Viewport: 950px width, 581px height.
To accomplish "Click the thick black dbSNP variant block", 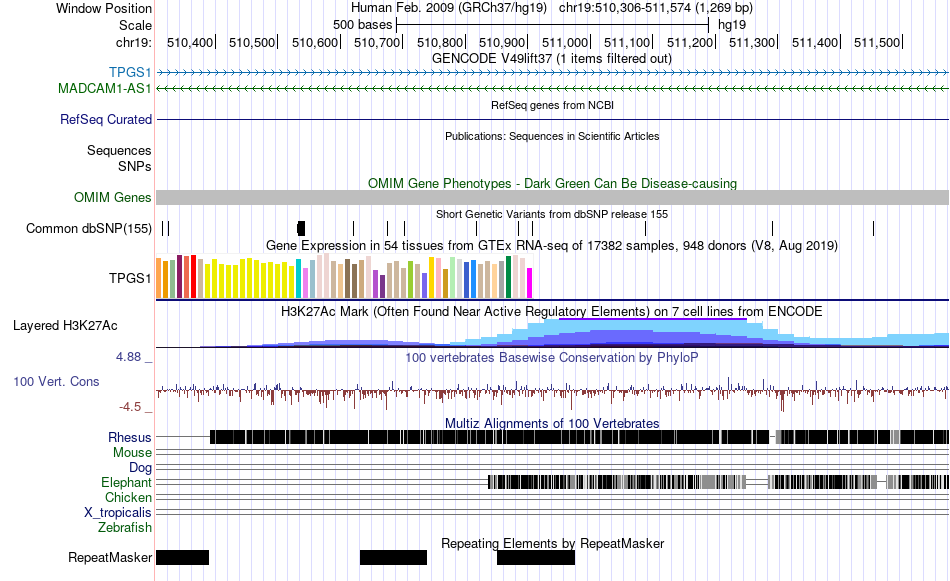I will tap(301, 228).
